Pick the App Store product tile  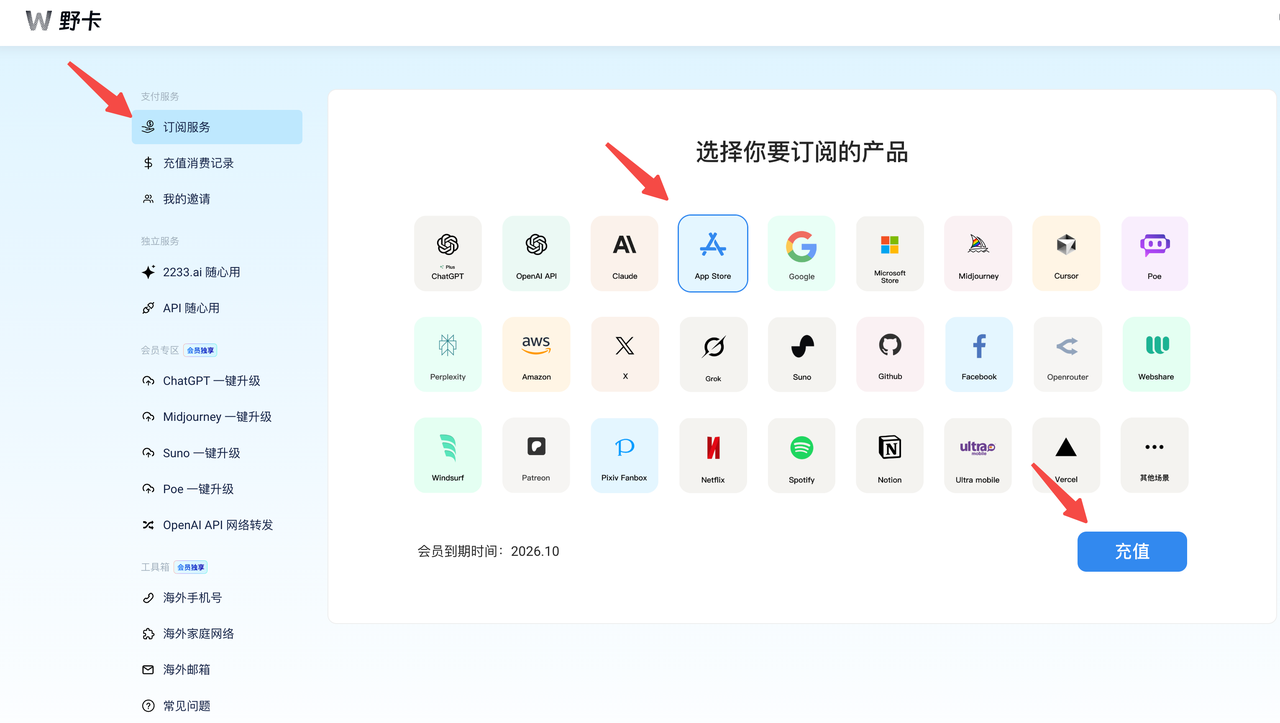click(713, 254)
